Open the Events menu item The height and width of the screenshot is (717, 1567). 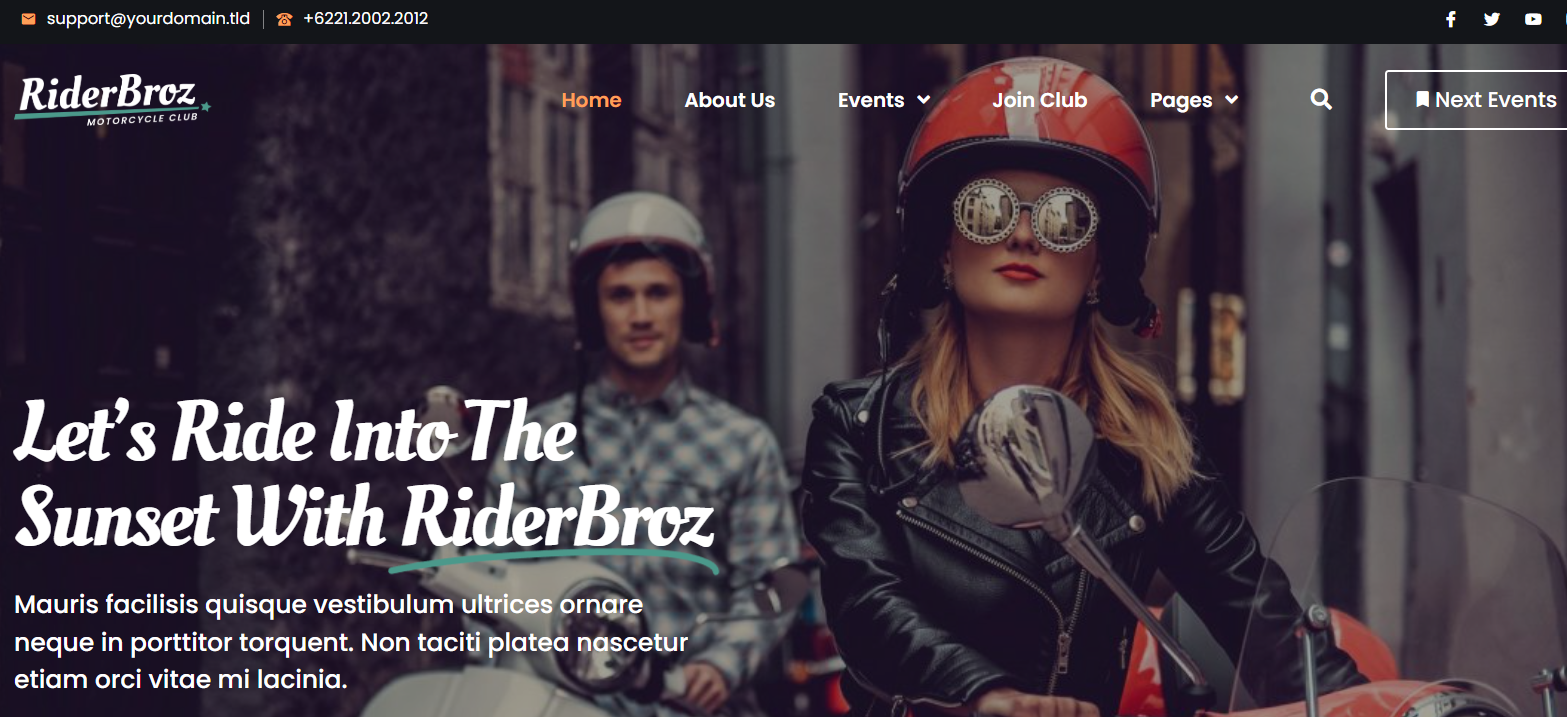pos(871,100)
